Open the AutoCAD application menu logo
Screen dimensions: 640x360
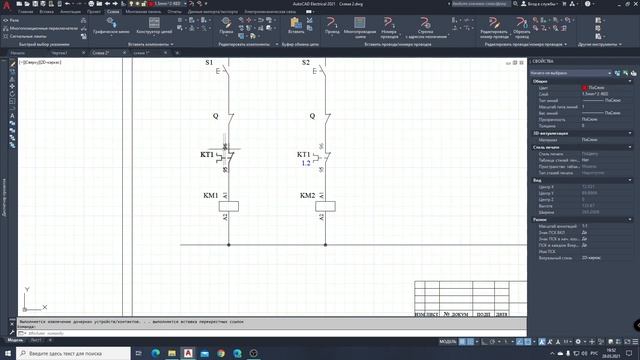pyautogui.click(x=6, y=5)
